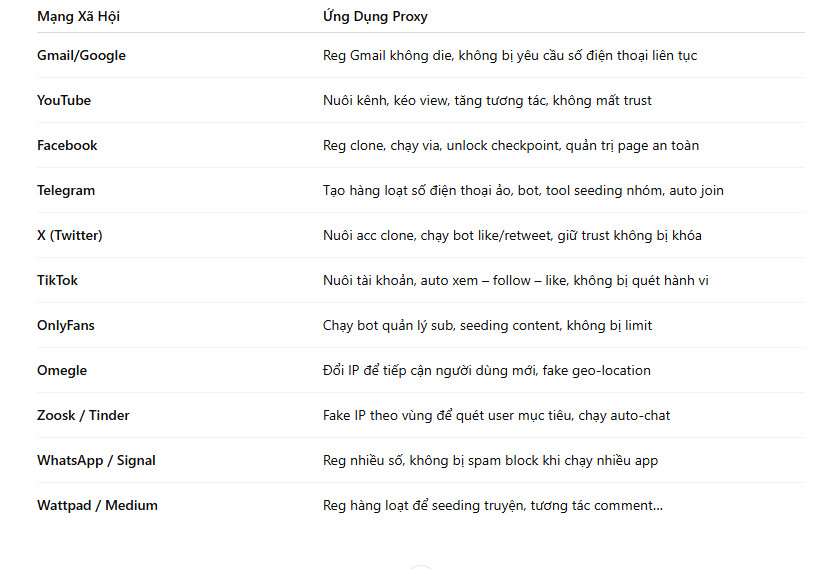Click the WhatsApp / Signal row label
The height and width of the screenshot is (569, 821).
coord(96,460)
